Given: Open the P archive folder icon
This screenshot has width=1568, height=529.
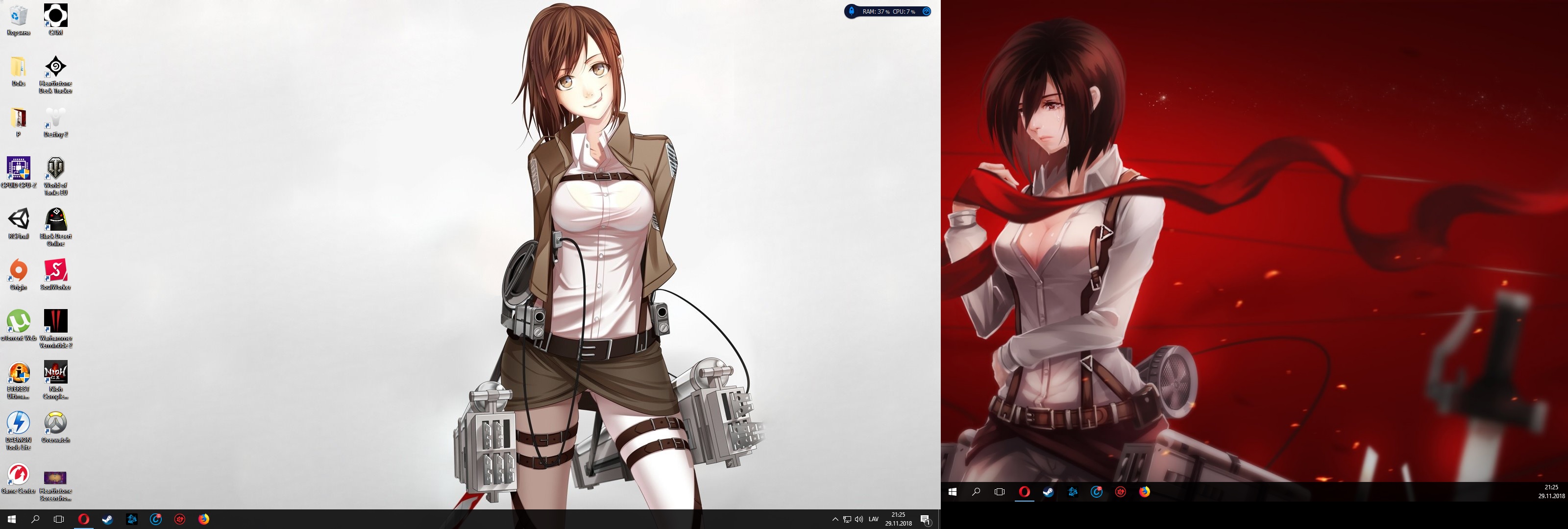Looking at the screenshot, I should [x=18, y=122].
